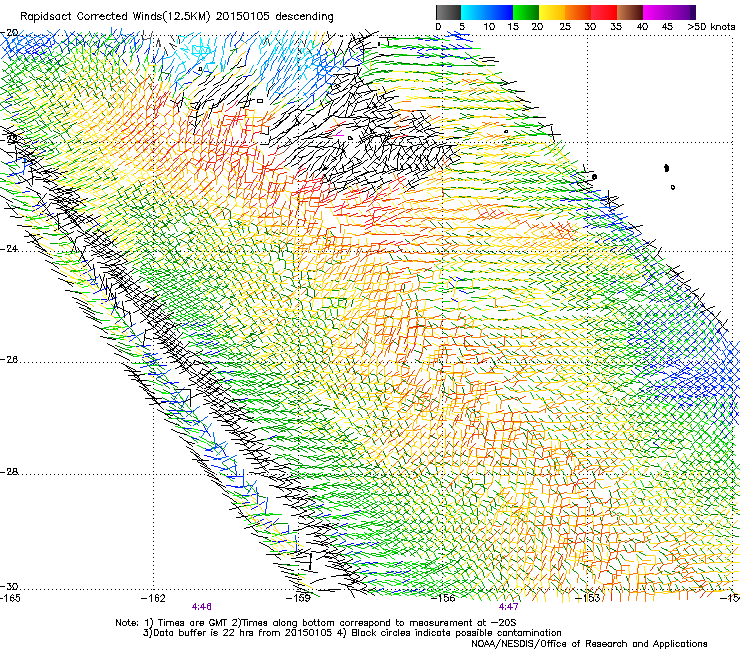
Task: Click the small open-circle island below the filled marker
Action: point(673,187)
